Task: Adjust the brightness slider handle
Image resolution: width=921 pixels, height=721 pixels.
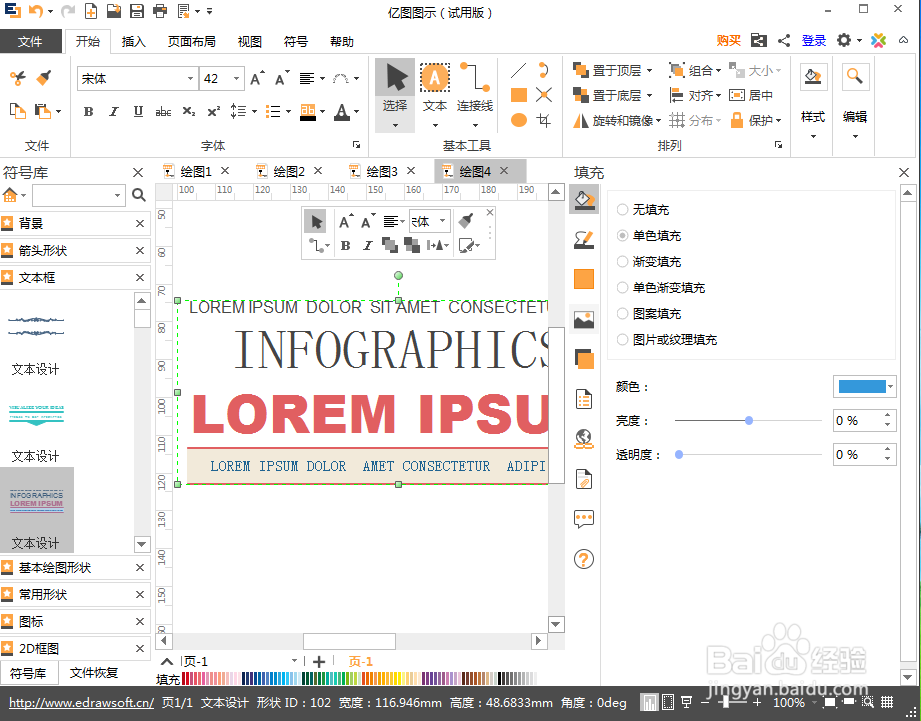Action: pyautogui.click(x=749, y=420)
